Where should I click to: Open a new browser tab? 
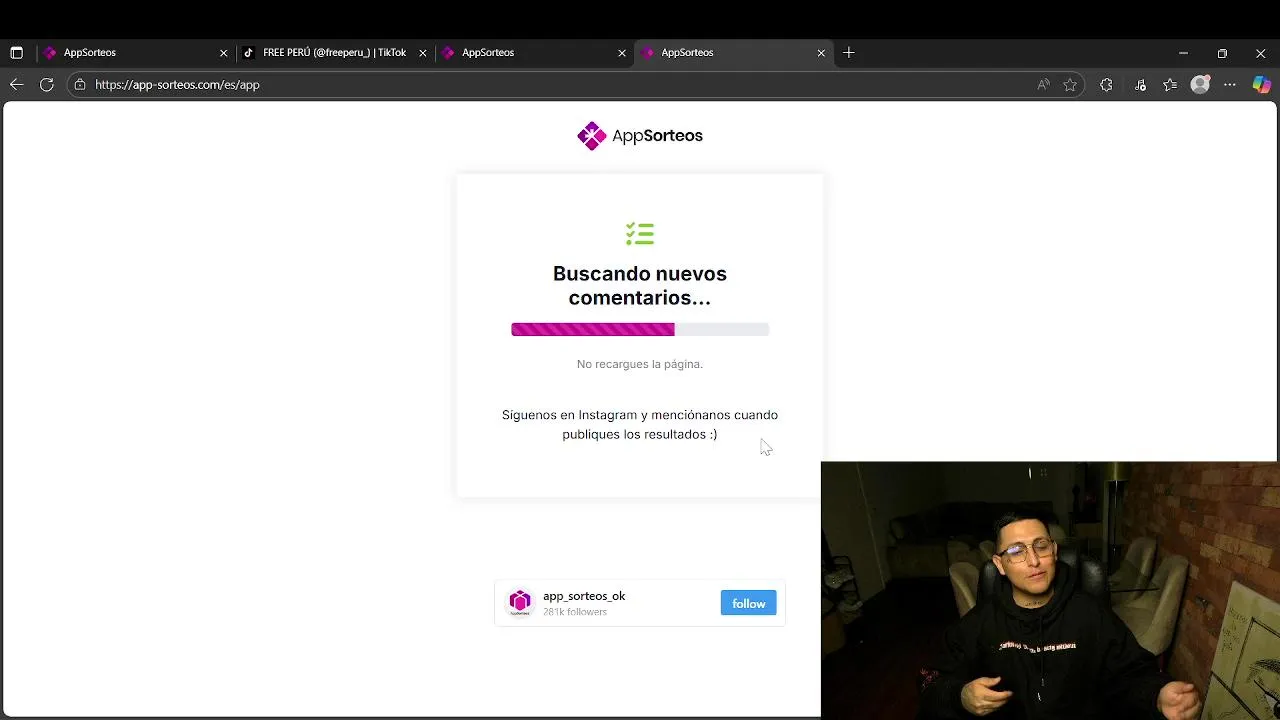coord(849,53)
